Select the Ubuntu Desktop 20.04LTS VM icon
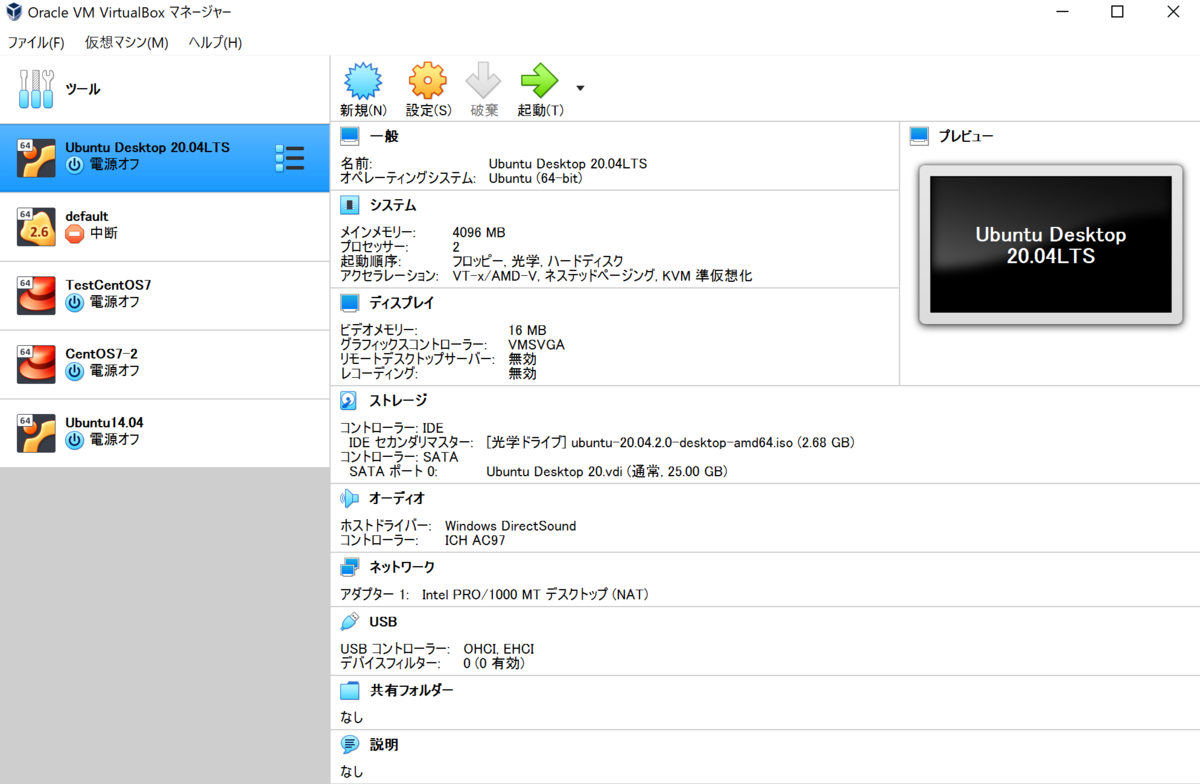This screenshot has height=784, width=1200. click(x=36, y=158)
